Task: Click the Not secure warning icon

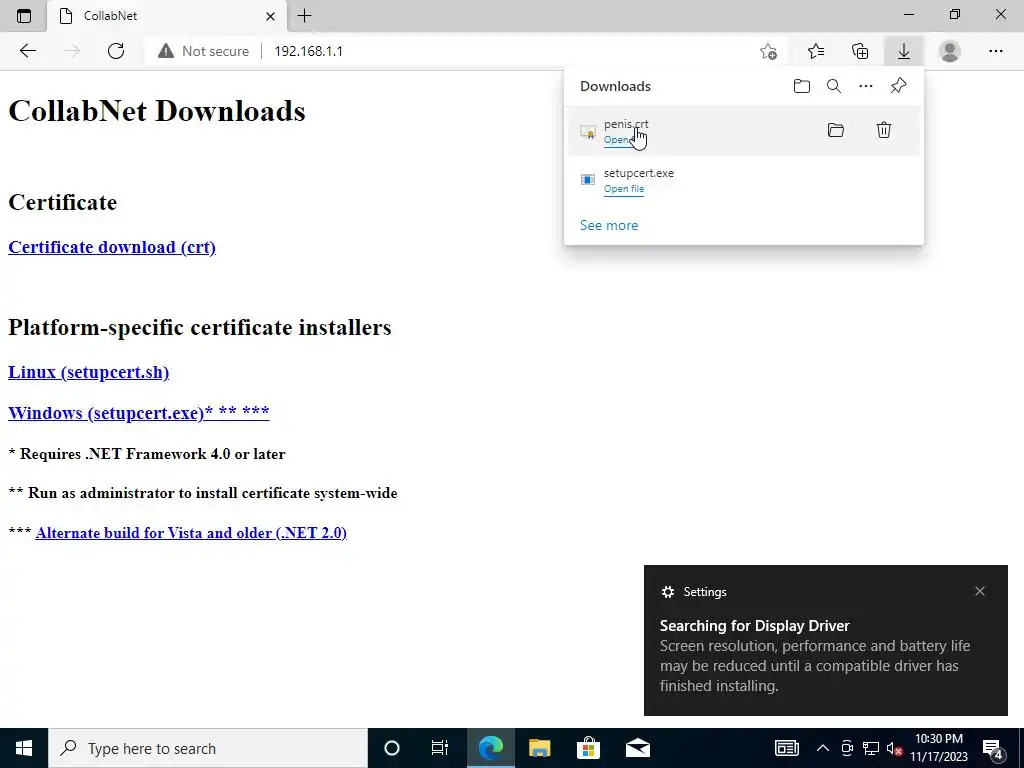Action: point(166,51)
